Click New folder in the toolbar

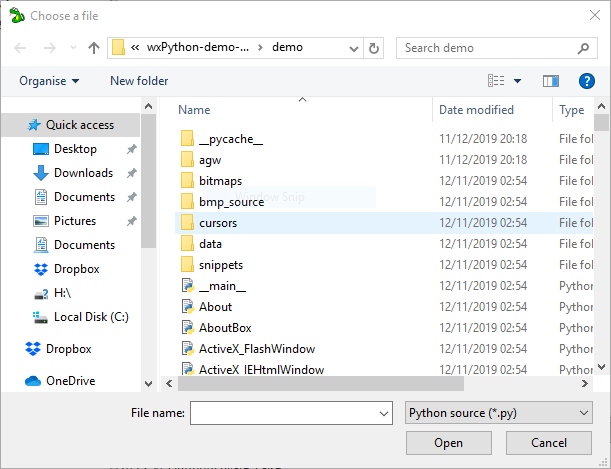(x=139, y=81)
